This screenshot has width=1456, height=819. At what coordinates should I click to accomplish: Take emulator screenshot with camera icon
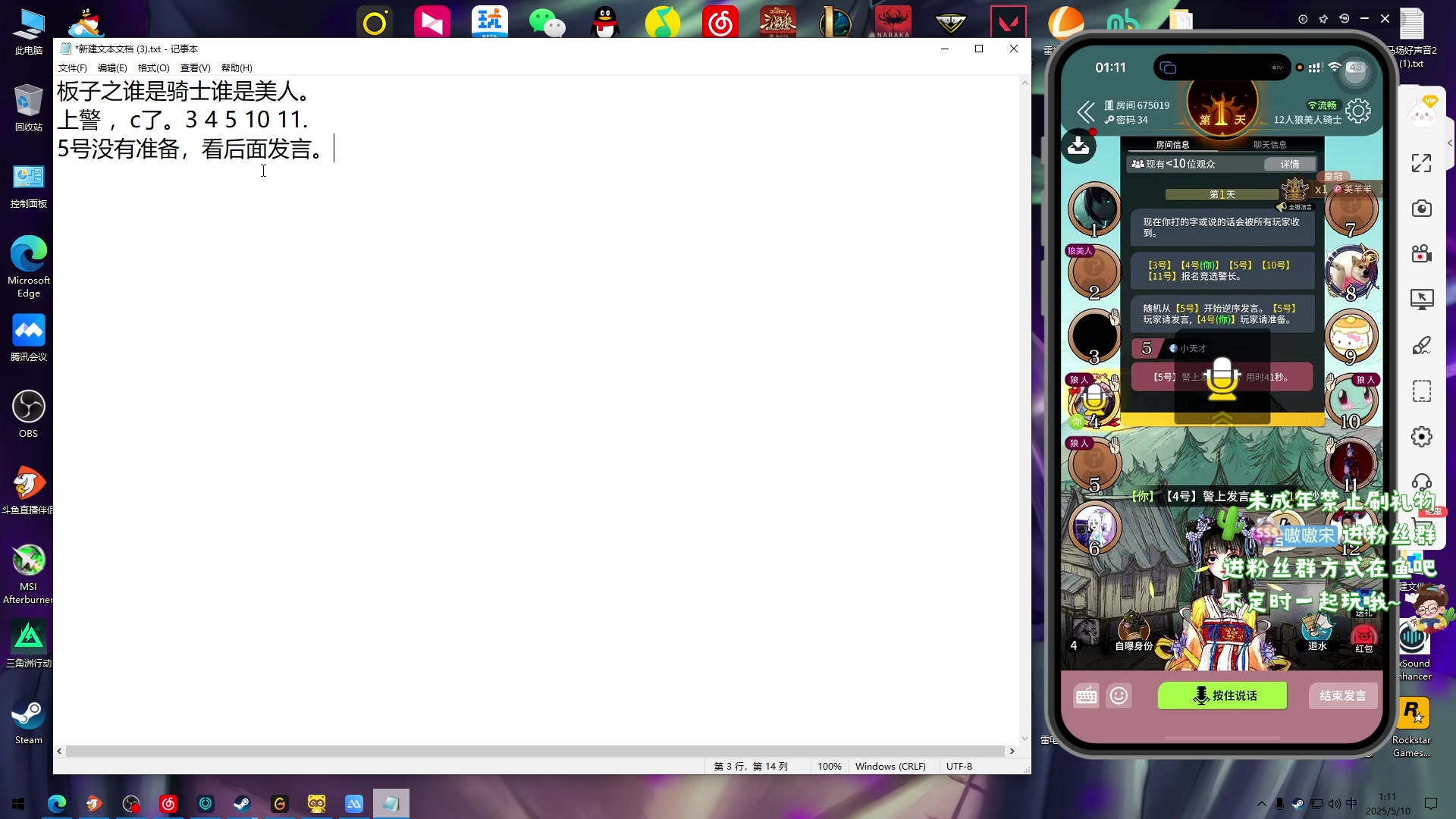pyautogui.click(x=1422, y=209)
